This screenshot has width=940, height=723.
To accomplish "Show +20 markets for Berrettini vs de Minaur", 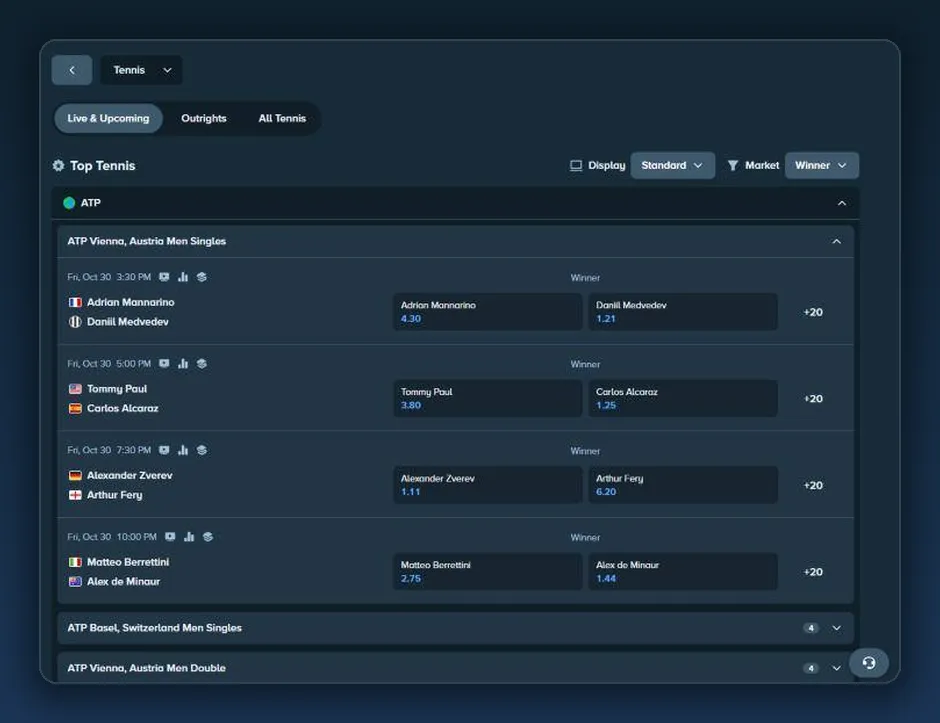I will tap(813, 573).
